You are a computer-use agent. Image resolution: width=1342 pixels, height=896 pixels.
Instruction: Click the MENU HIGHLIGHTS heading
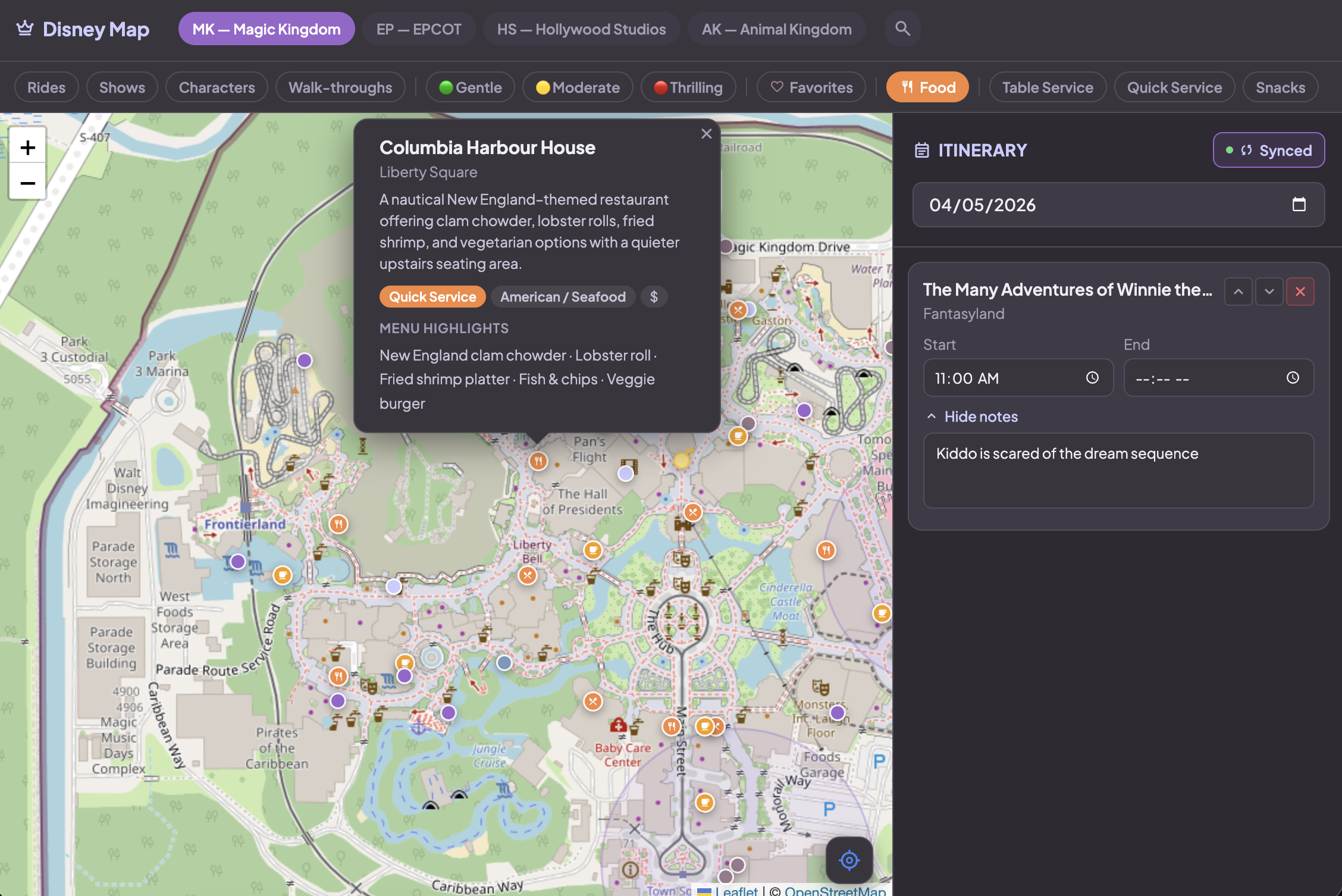click(x=444, y=328)
